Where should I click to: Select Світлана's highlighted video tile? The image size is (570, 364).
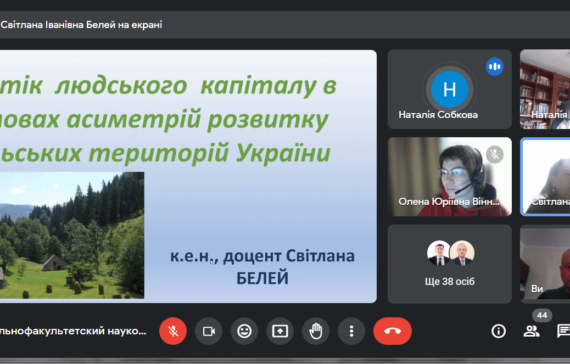tap(545, 177)
